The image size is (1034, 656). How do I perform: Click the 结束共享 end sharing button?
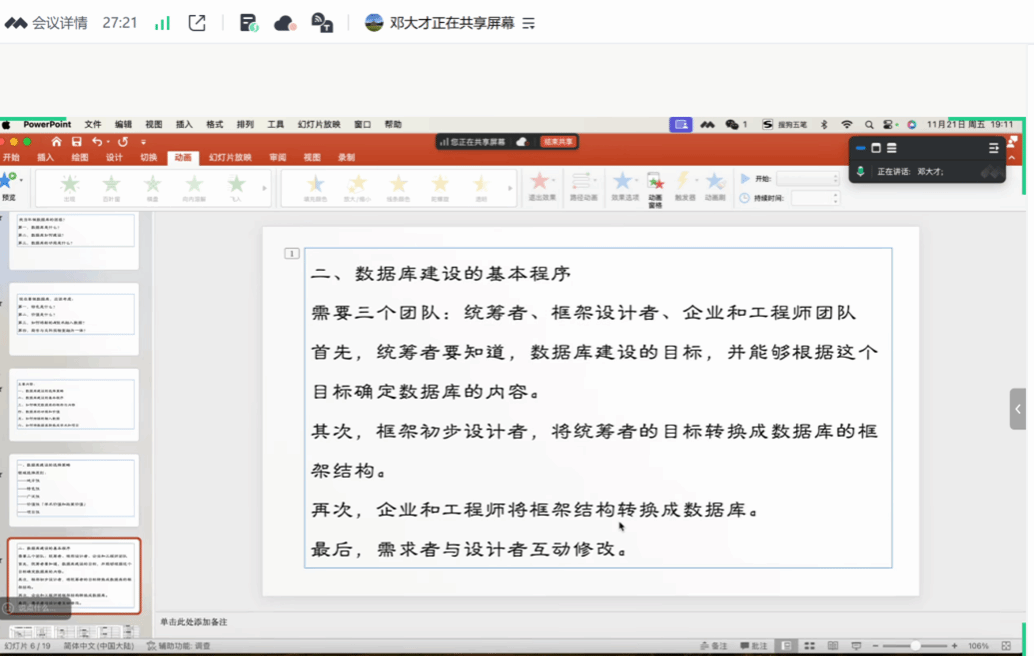click(557, 142)
